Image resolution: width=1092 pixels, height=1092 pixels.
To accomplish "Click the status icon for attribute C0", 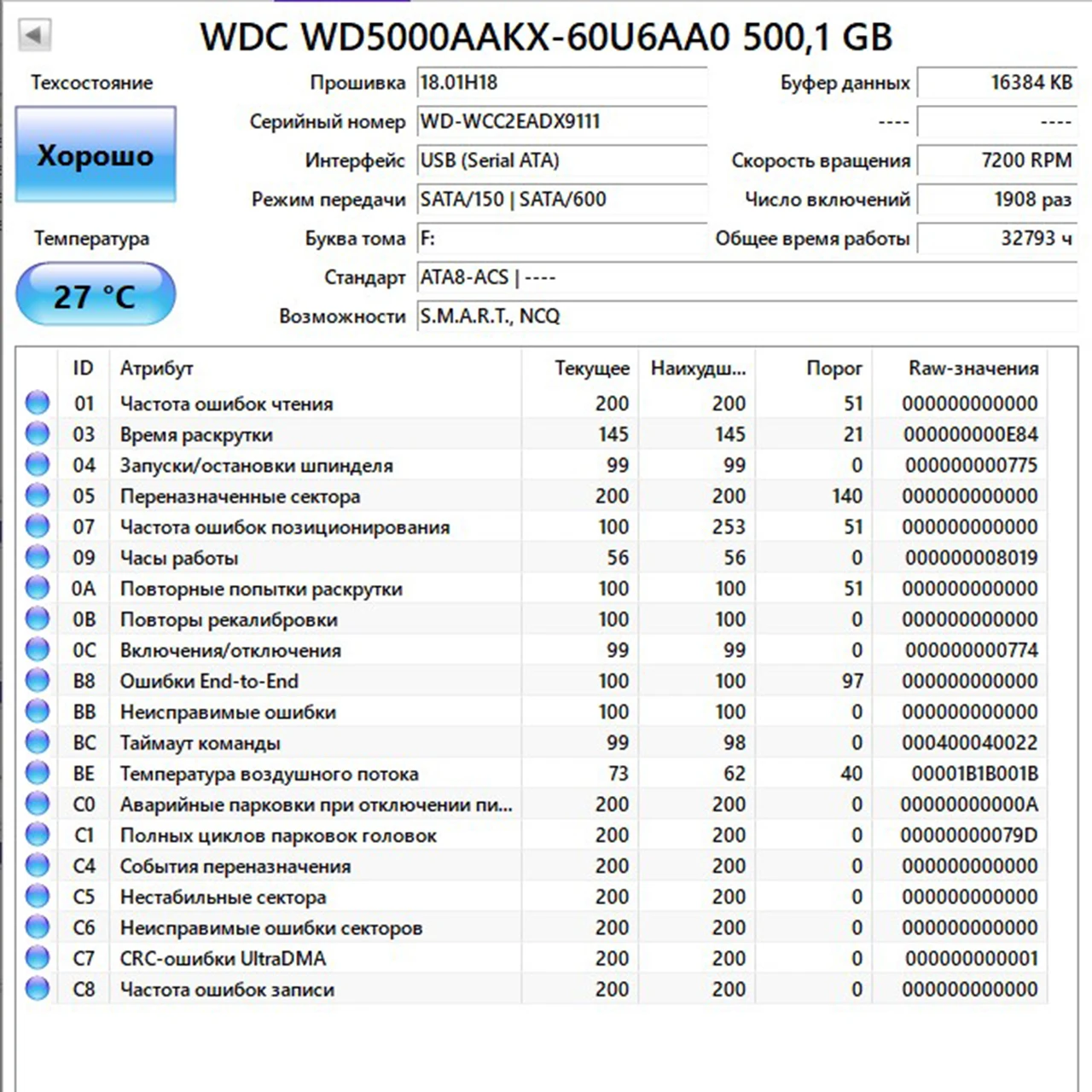I will [x=38, y=804].
